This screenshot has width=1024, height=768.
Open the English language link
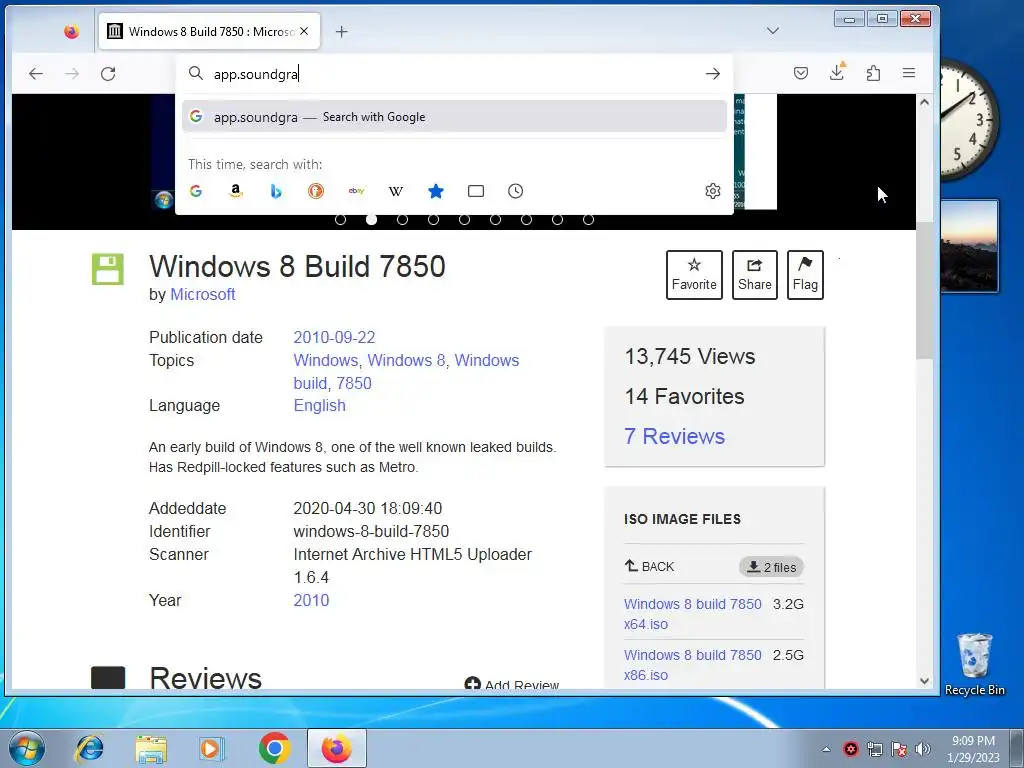tap(319, 406)
